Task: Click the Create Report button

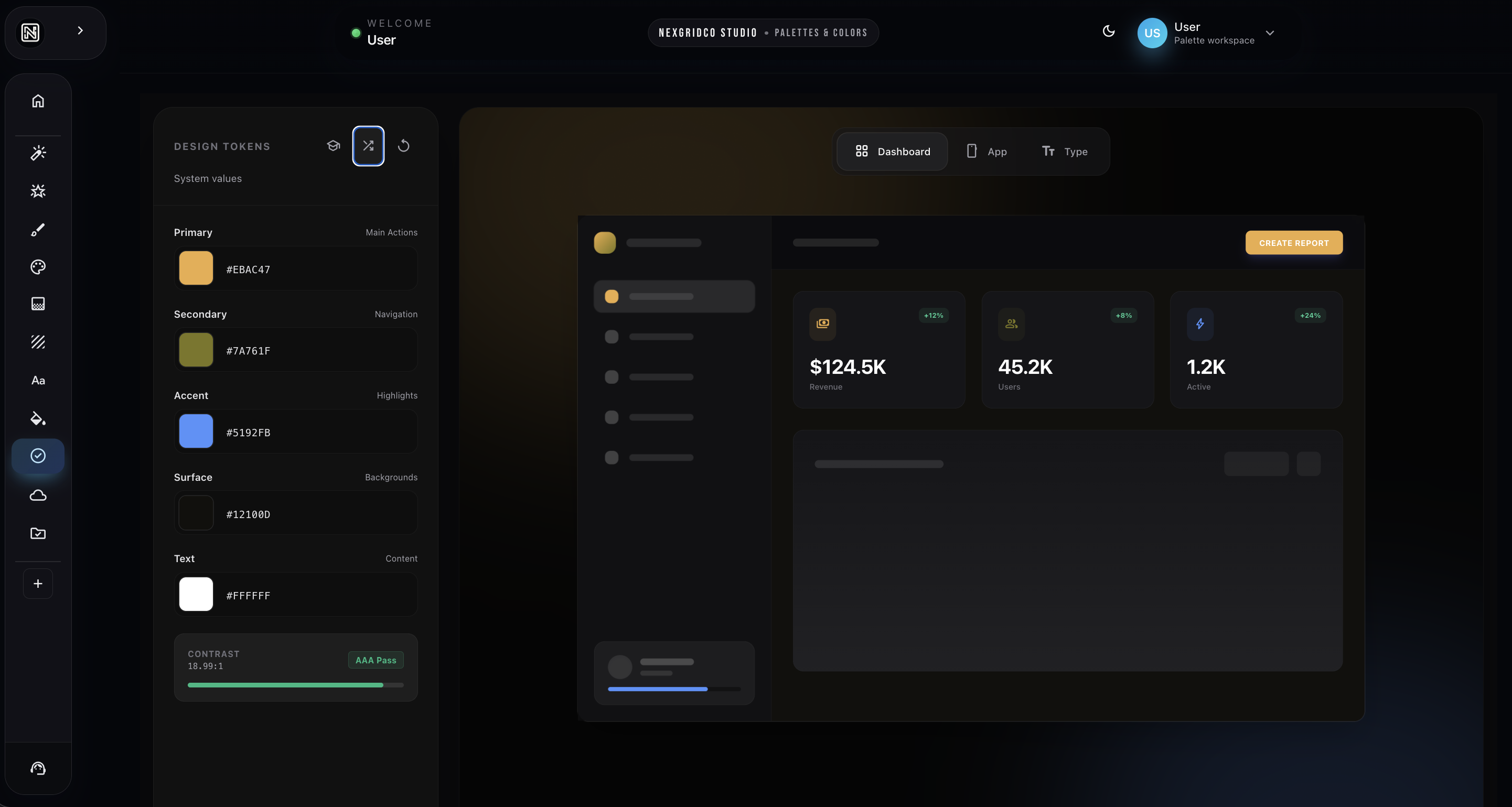Action: (x=1294, y=242)
